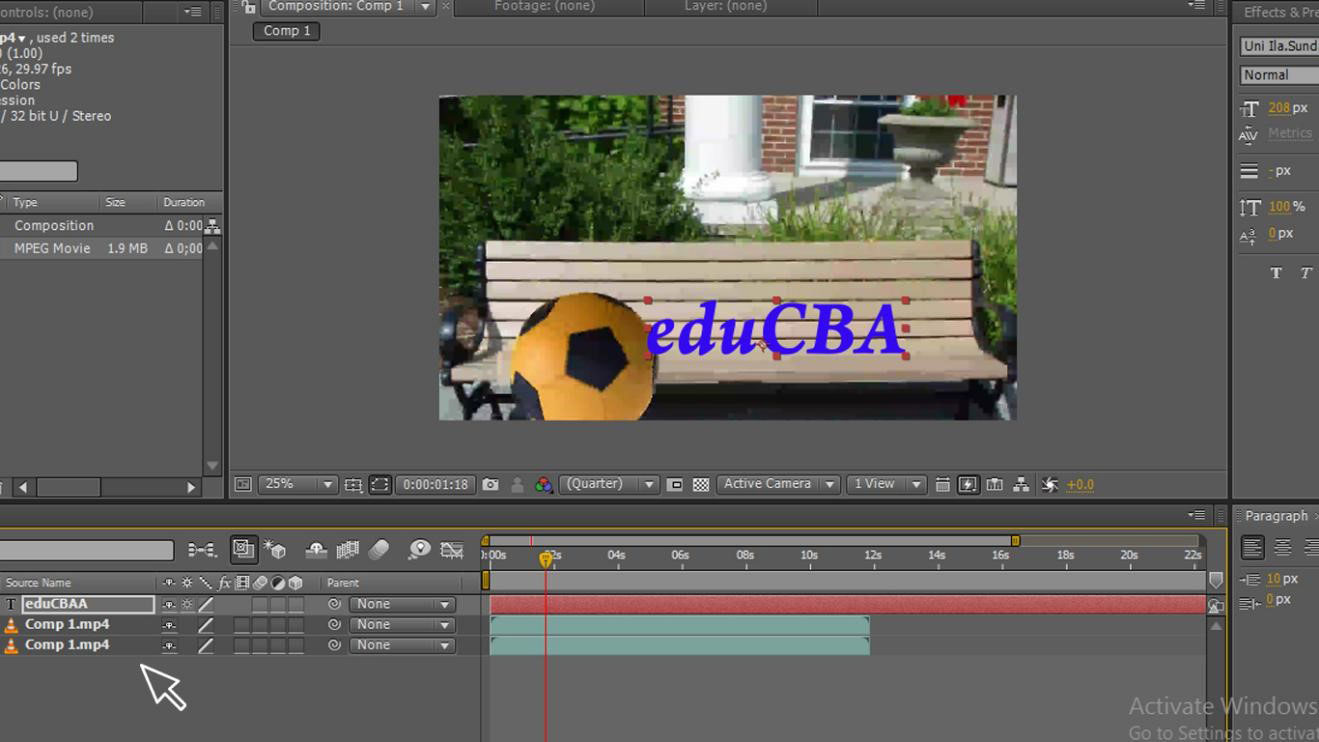Click the pick whip for eduCBAA layer
Screen dimensions: 1319x742
tap(334, 604)
